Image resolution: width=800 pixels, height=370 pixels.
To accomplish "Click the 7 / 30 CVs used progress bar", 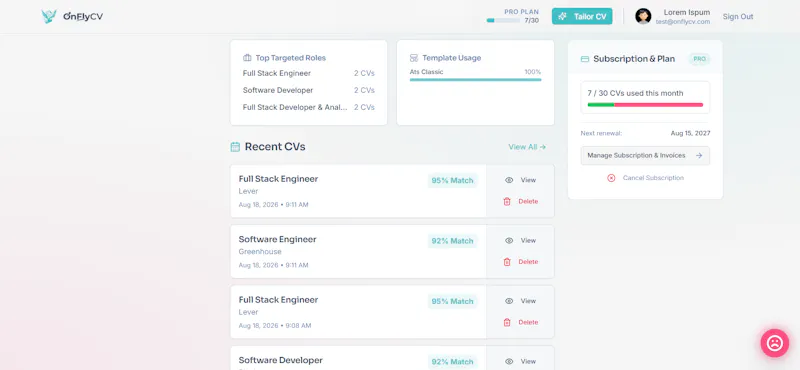I will [x=645, y=105].
